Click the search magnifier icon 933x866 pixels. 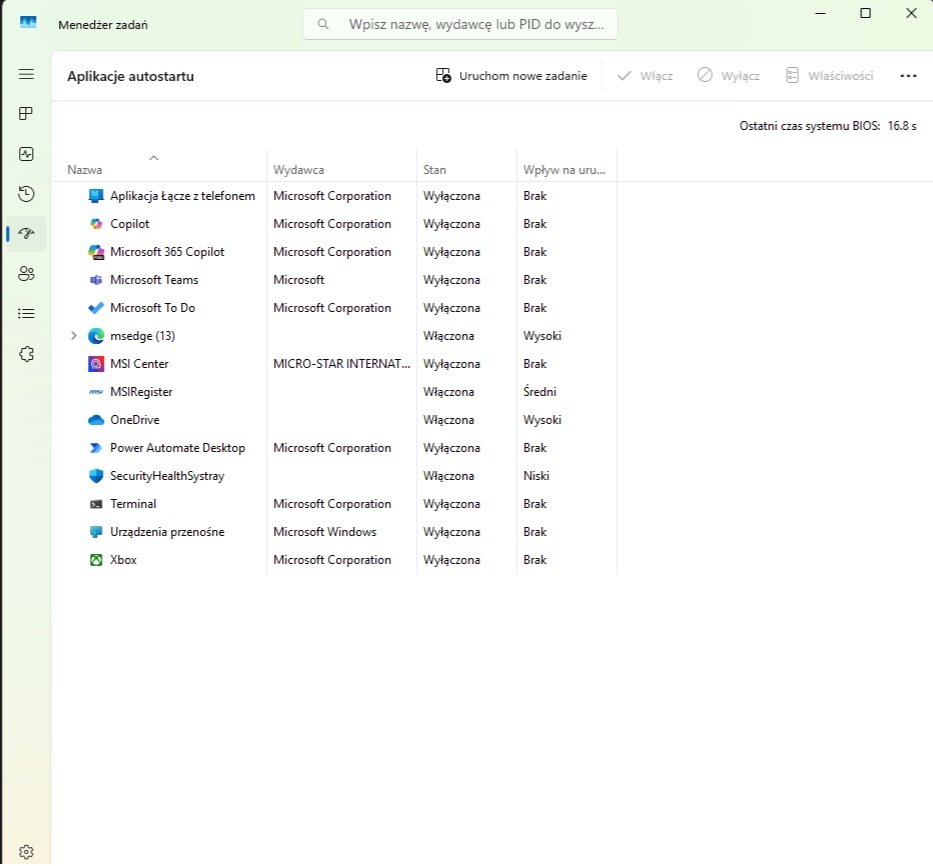pyautogui.click(x=323, y=24)
